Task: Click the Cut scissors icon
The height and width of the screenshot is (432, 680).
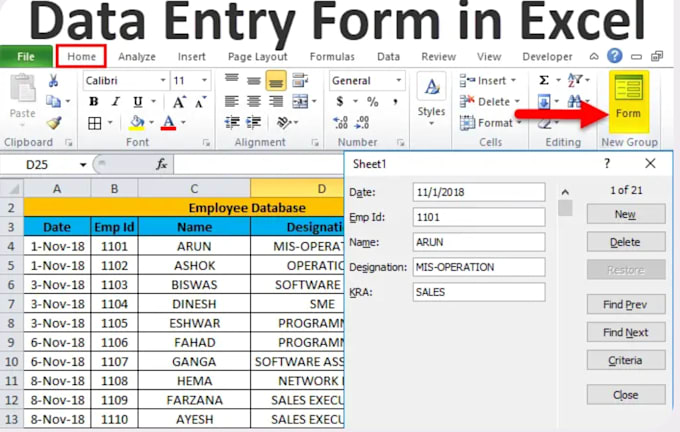Action: point(53,80)
